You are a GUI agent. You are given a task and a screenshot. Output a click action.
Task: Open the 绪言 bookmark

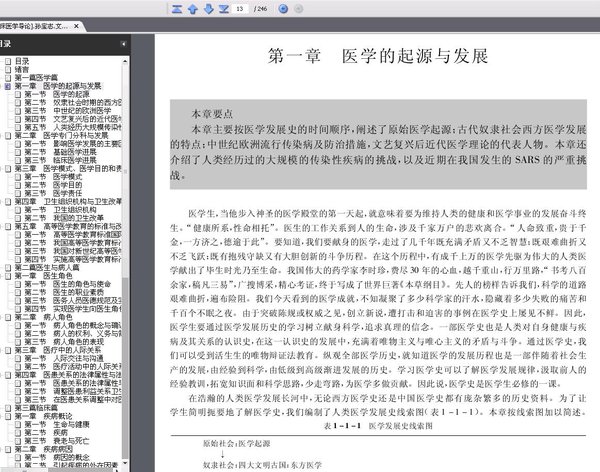22,69
